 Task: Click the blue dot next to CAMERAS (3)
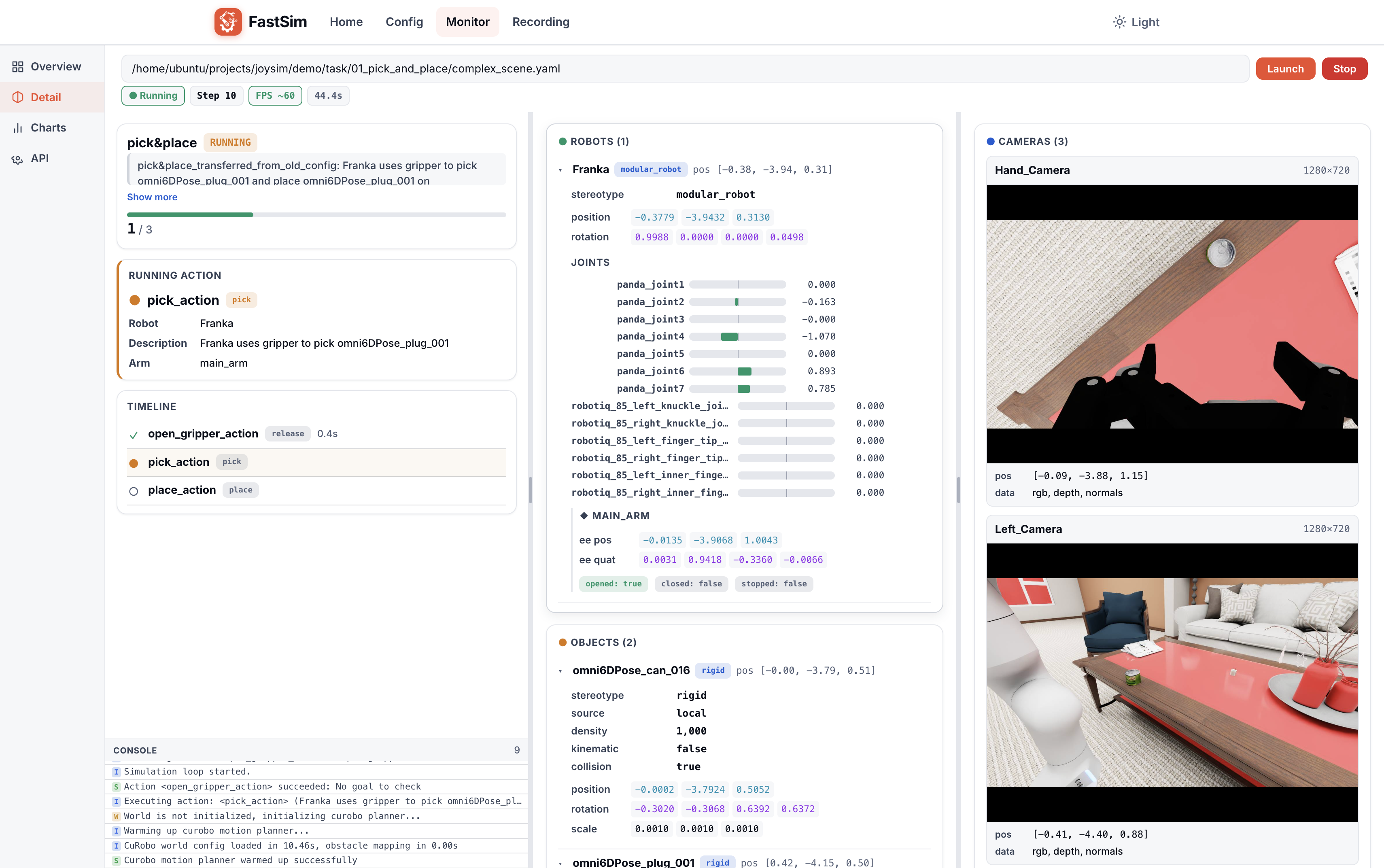pos(990,141)
